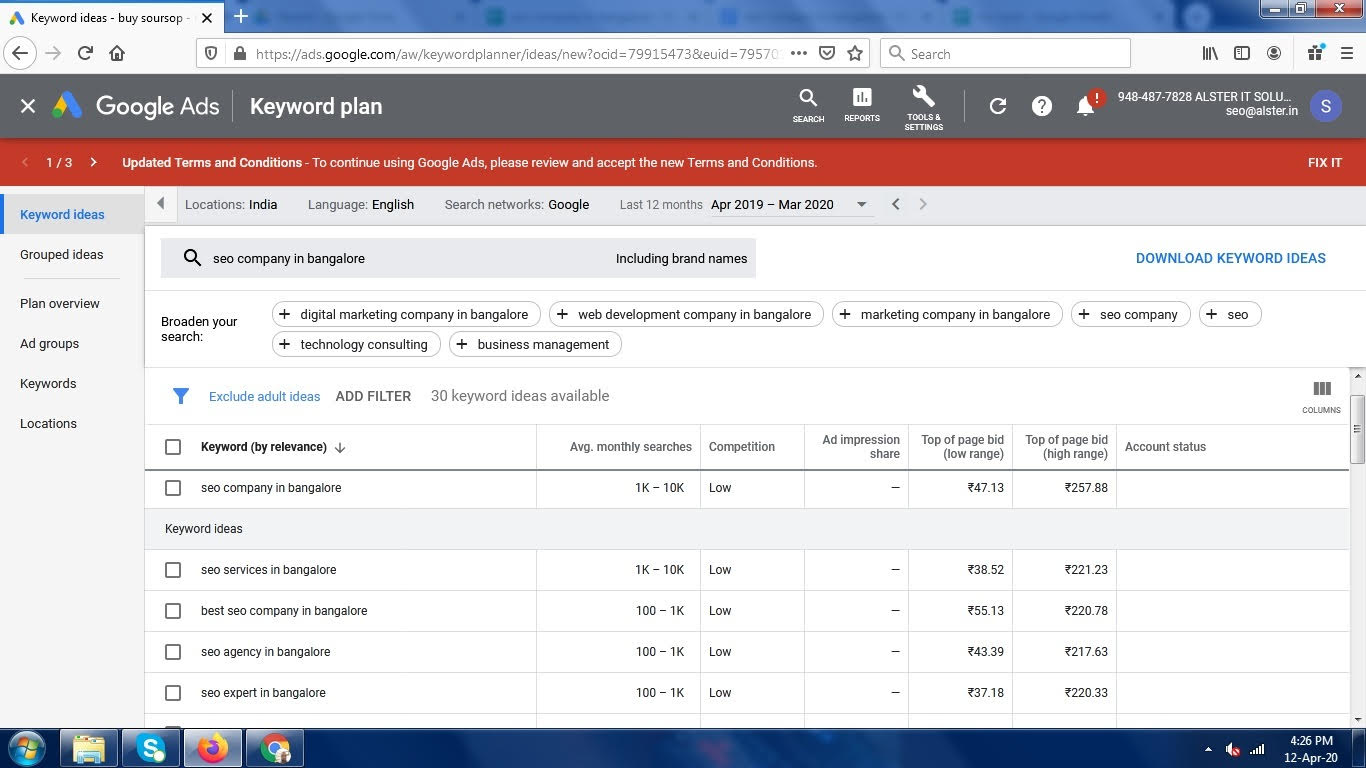The image size is (1366, 768).
Task: Click FIX IT on the red banner
Action: [1324, 162]
